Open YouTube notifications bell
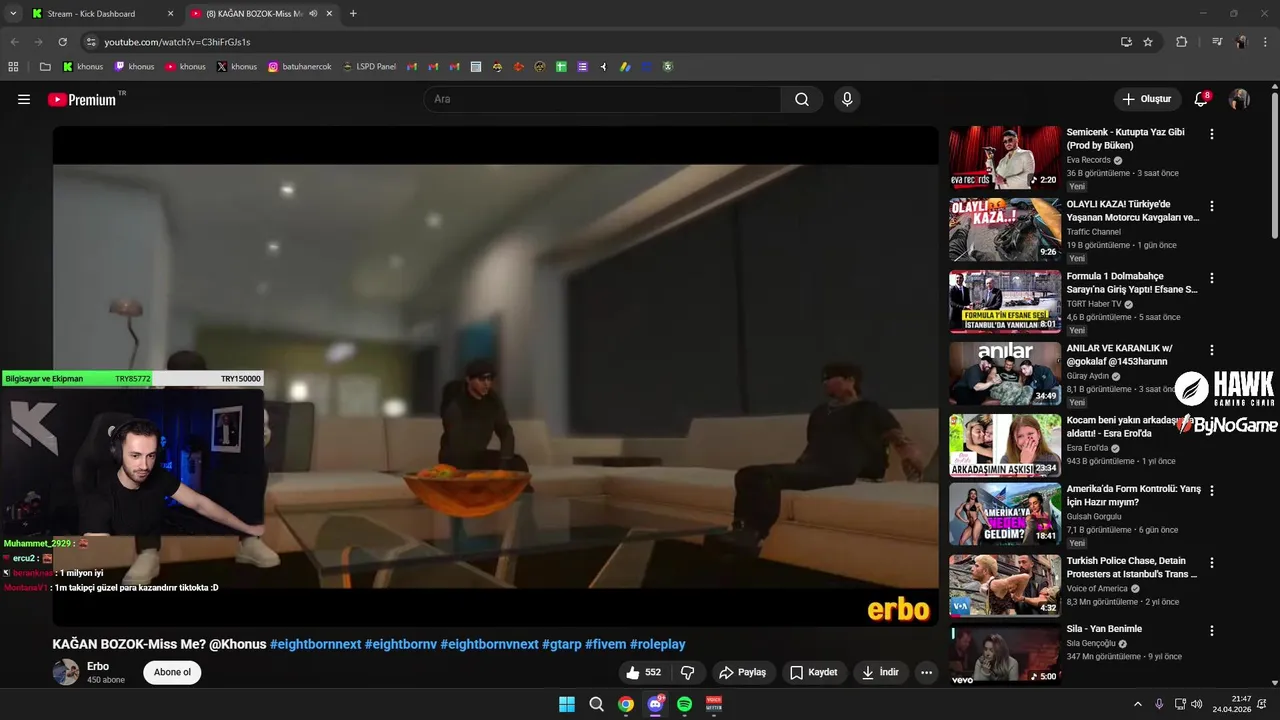The width and height of the screenshot is (1280, 720). pos(1201,99)
